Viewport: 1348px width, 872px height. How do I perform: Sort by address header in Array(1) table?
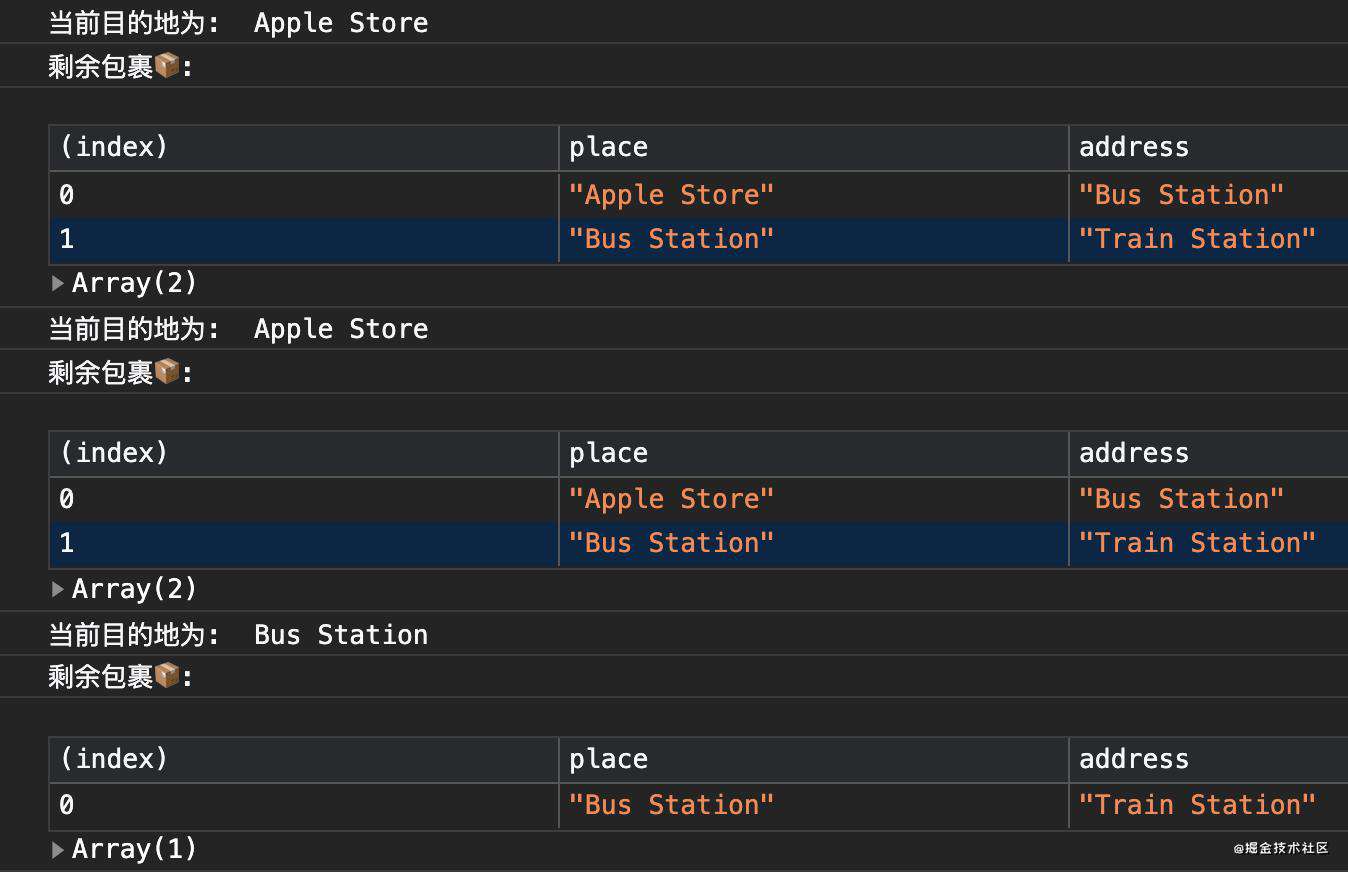click(x=1208, y=759)
